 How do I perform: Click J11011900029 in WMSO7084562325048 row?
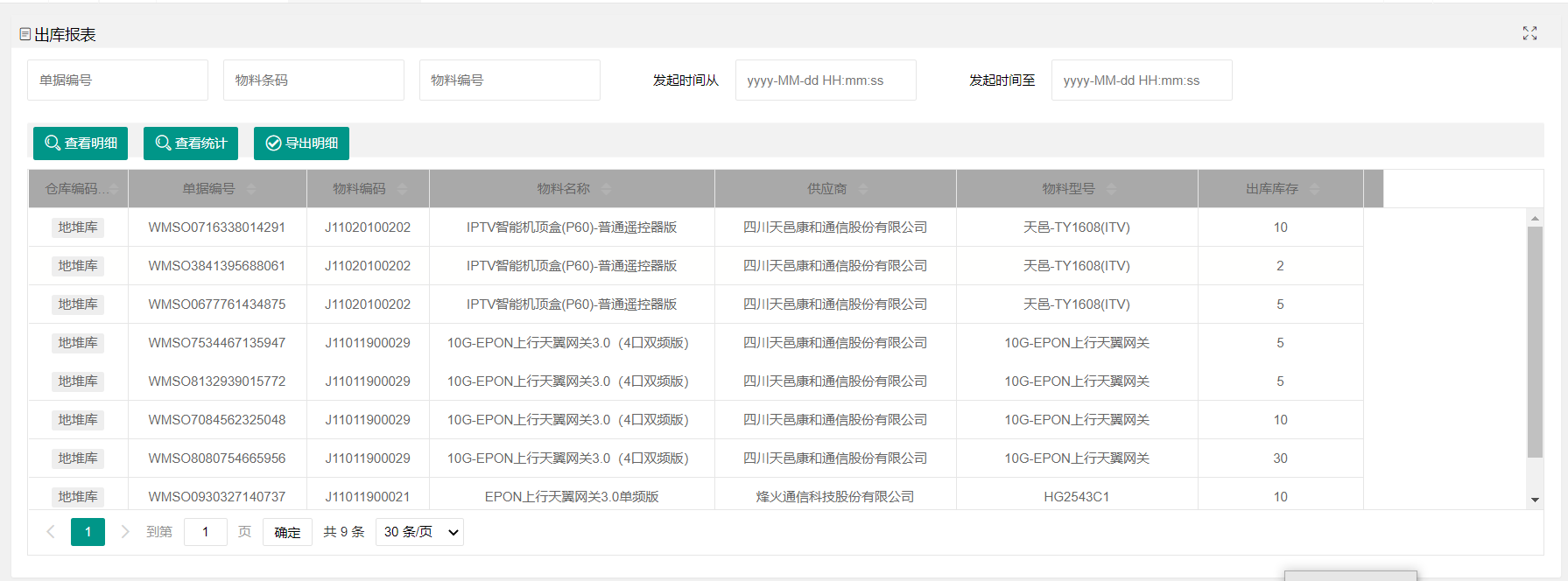[368, 420]
